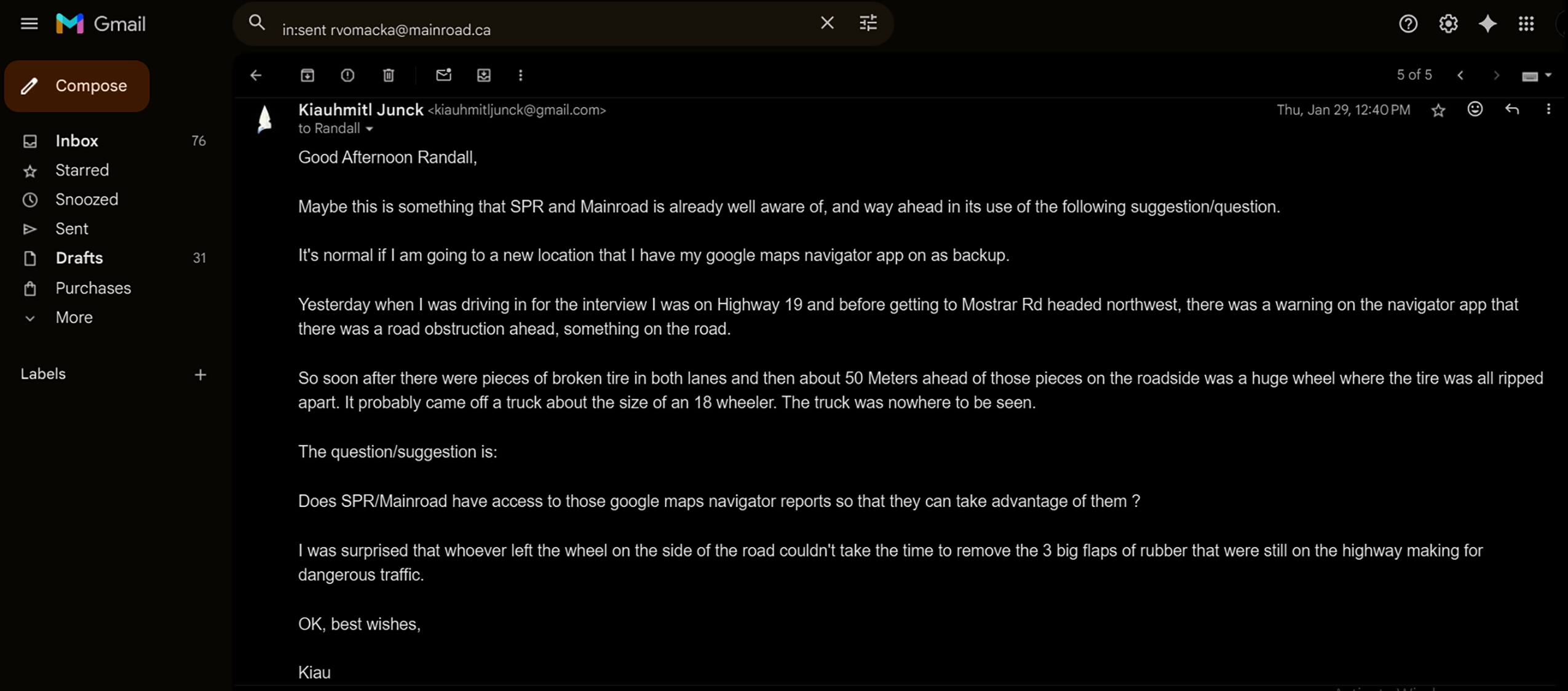Open input tools dropdown arrow
1568x691 pixels.
(x=1548, y=75)
